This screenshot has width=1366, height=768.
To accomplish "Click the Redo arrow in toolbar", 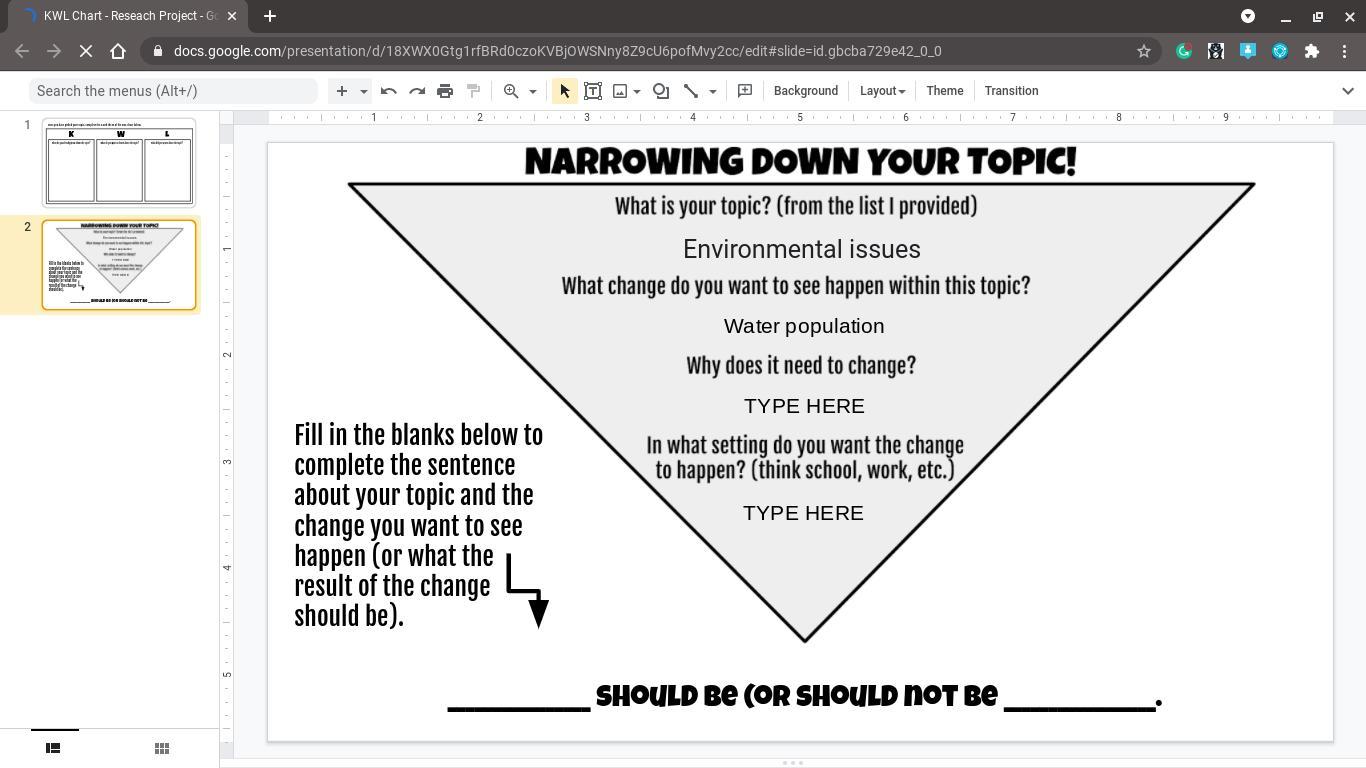I will point(417,91).
